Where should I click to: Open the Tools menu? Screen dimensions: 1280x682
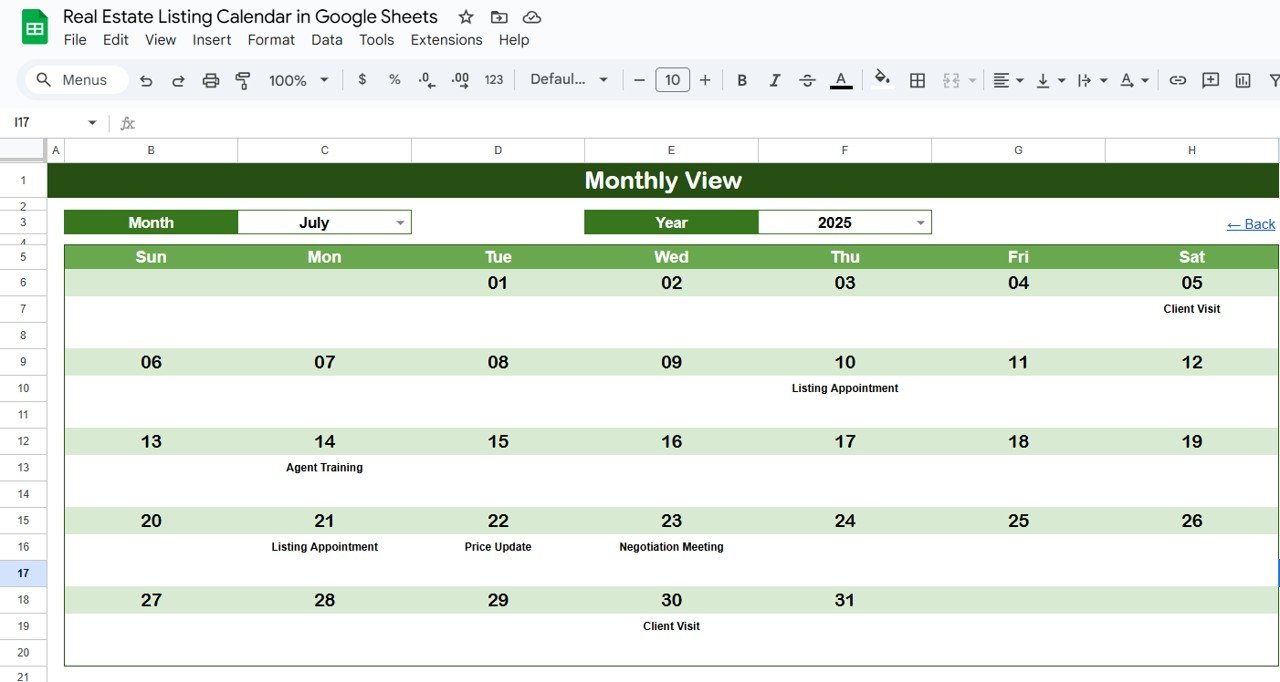377,40
